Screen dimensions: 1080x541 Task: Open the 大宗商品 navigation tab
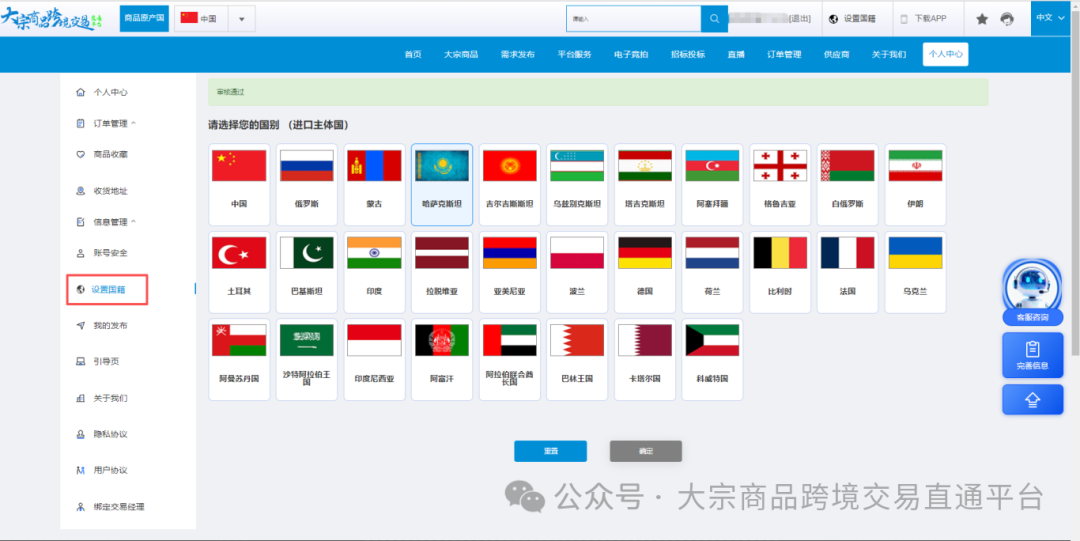pyautogui.click(x=461, y=55)
